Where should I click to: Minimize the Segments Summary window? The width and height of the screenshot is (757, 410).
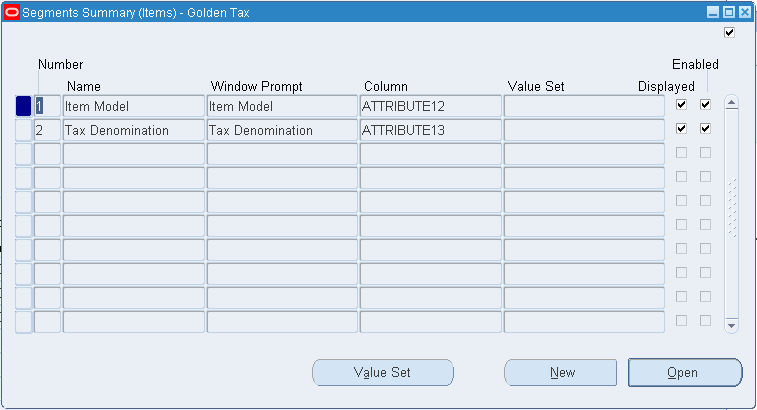click(713, 13)
